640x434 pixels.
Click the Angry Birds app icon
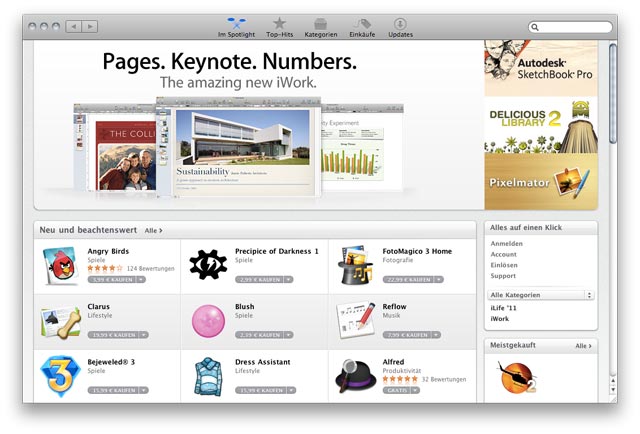[x=60, y=265]
